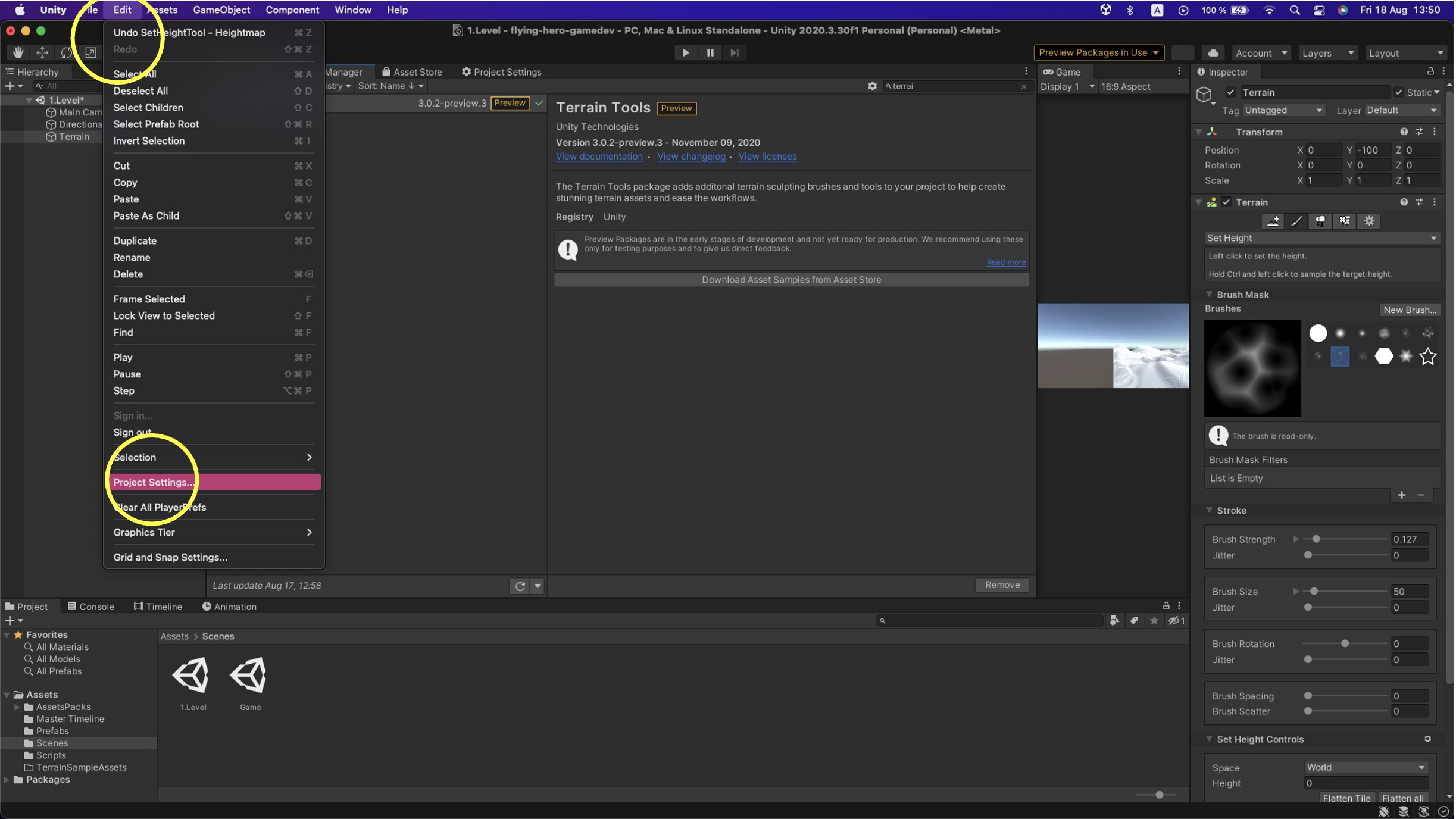Expand the AssetsPacks folder
The height and width of the screenshot is (819, 1456).
pos(17,707)
